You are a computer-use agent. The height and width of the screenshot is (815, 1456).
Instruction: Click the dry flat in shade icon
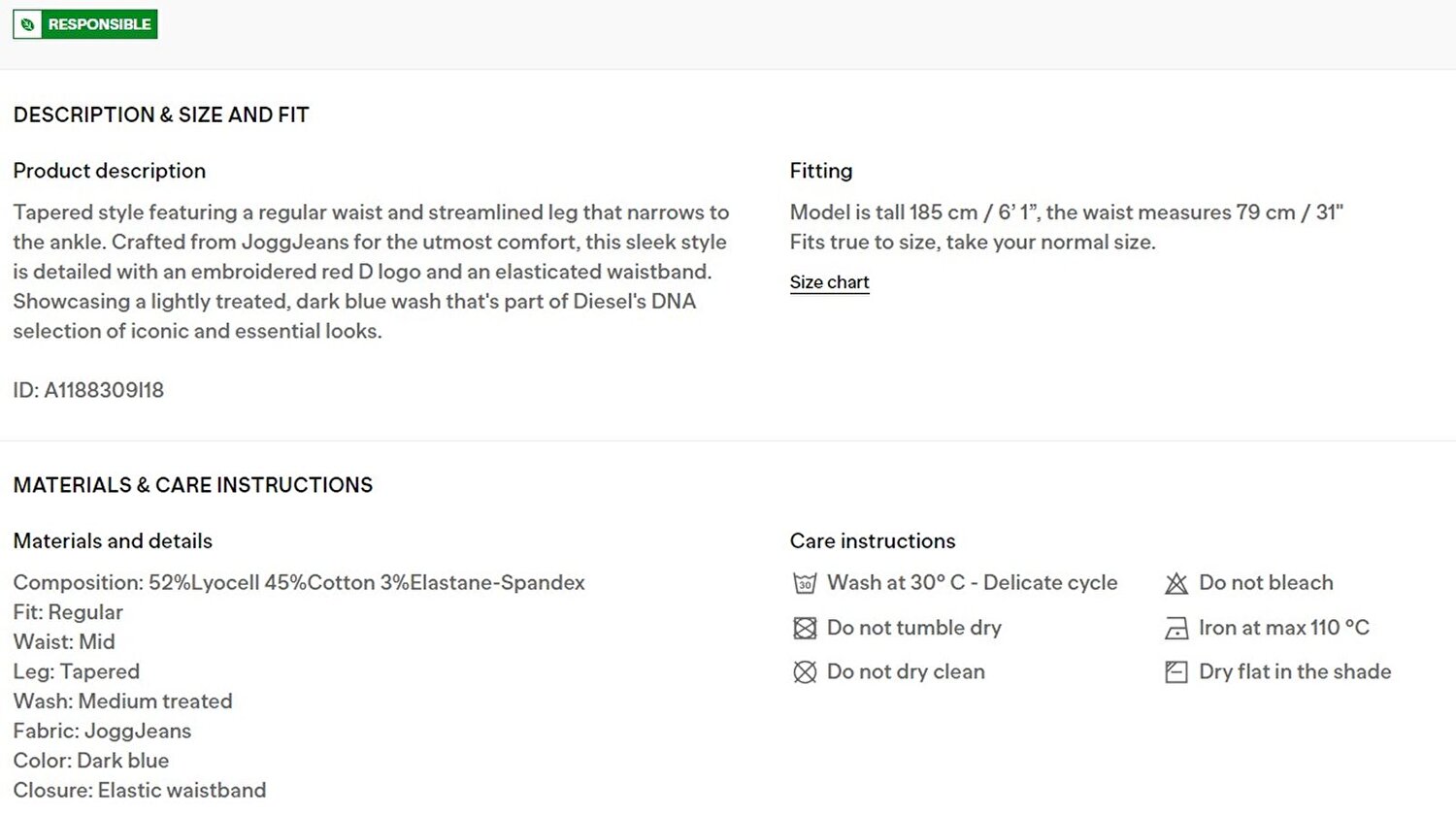(x=1176, y=671)
